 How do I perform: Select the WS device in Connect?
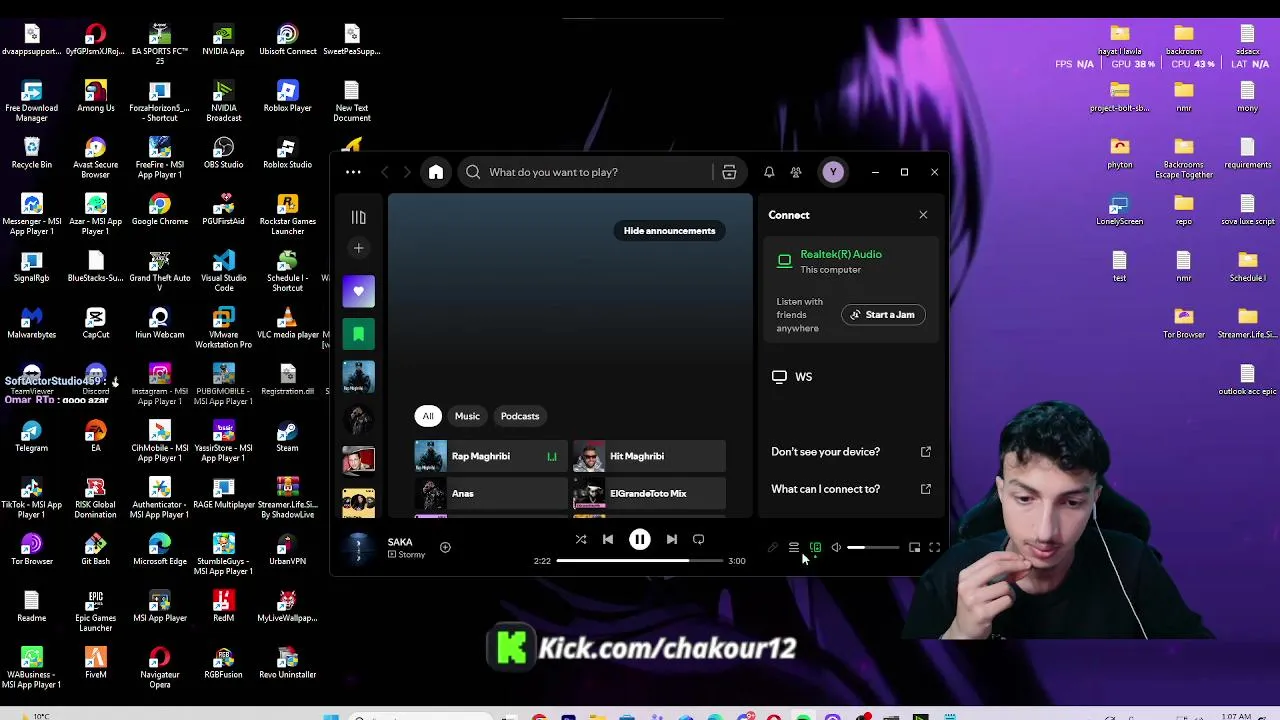[853, 377]
